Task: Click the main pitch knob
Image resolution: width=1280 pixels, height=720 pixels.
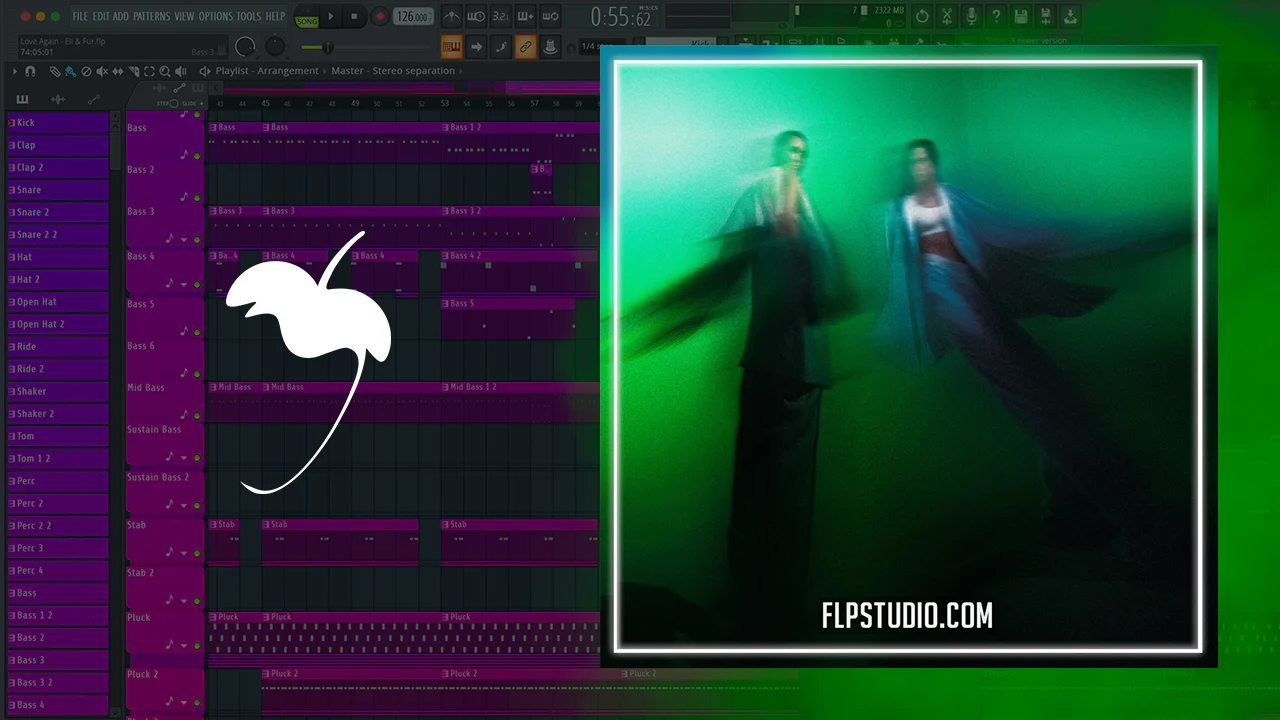Action: coord(275,47)
